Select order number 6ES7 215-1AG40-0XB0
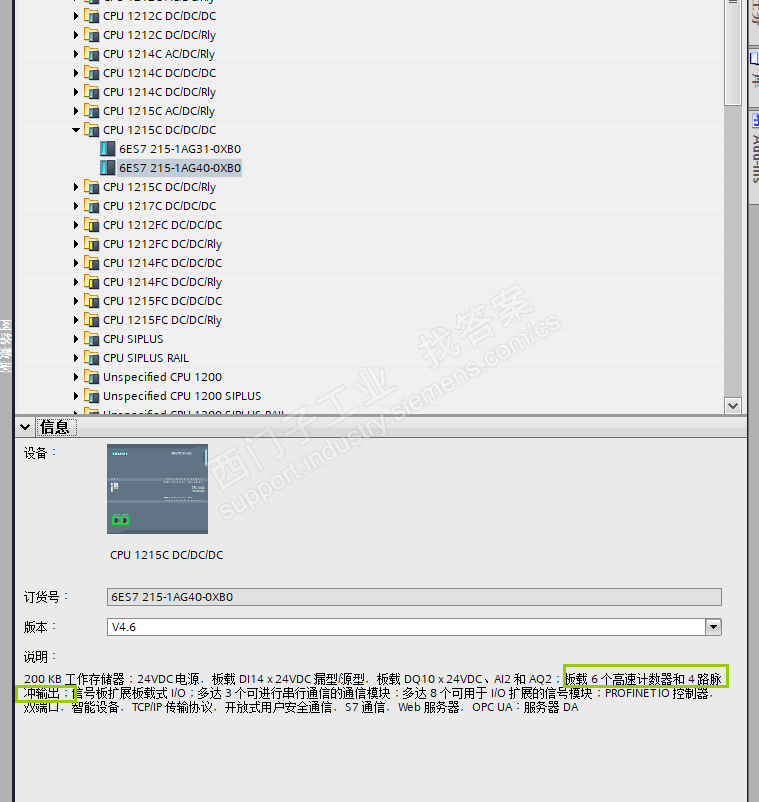 pyautogui.click(x=180, y=168)
